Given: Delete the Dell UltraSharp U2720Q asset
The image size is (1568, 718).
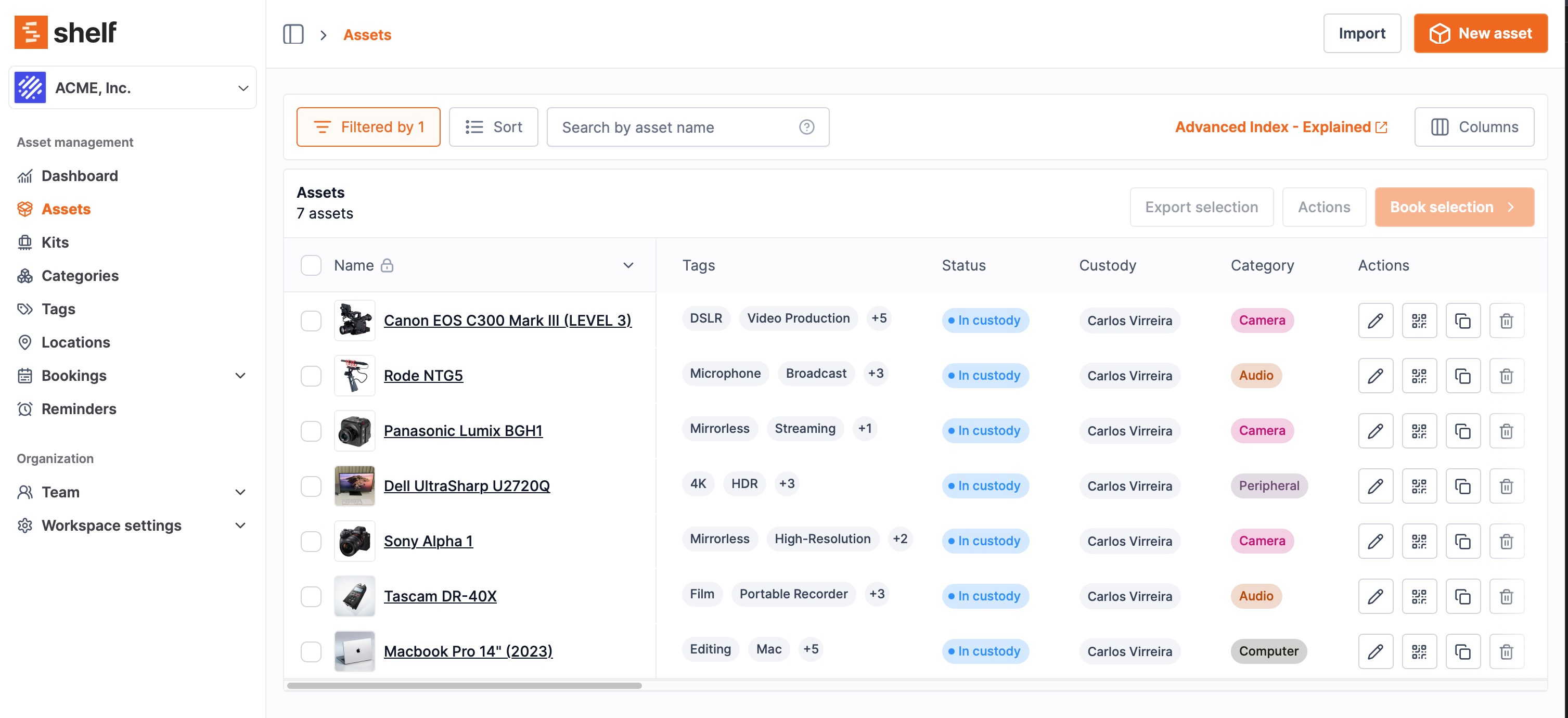Looking at the screenshot, I should (x=1507, y=486).
